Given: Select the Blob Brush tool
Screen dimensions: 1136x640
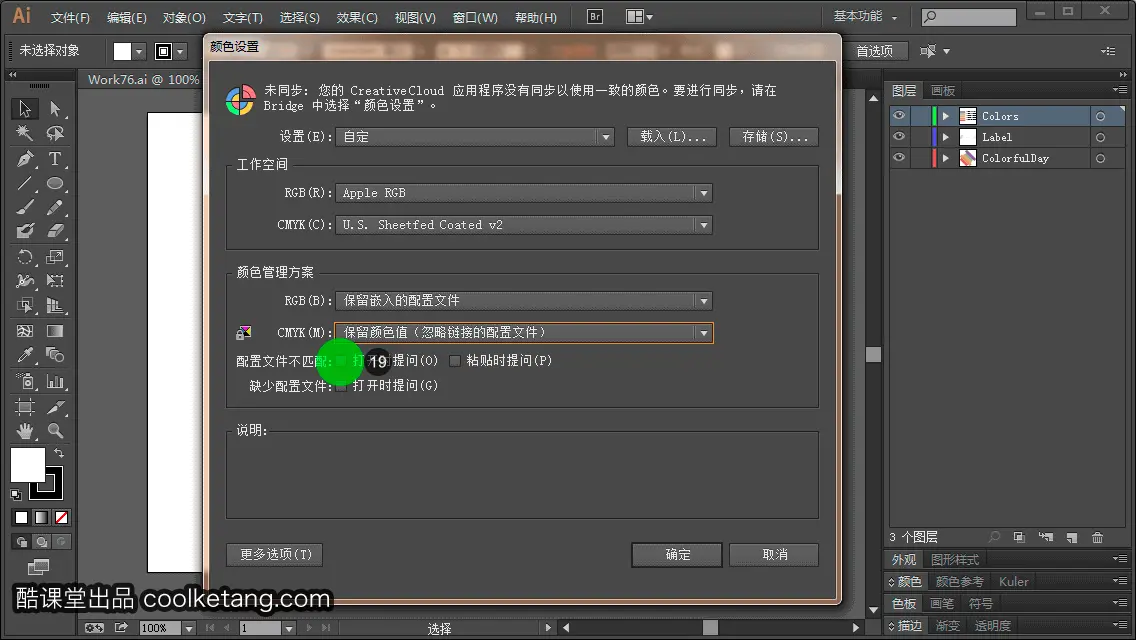Looking at the screenshot, I should click(x=25, y=231).
